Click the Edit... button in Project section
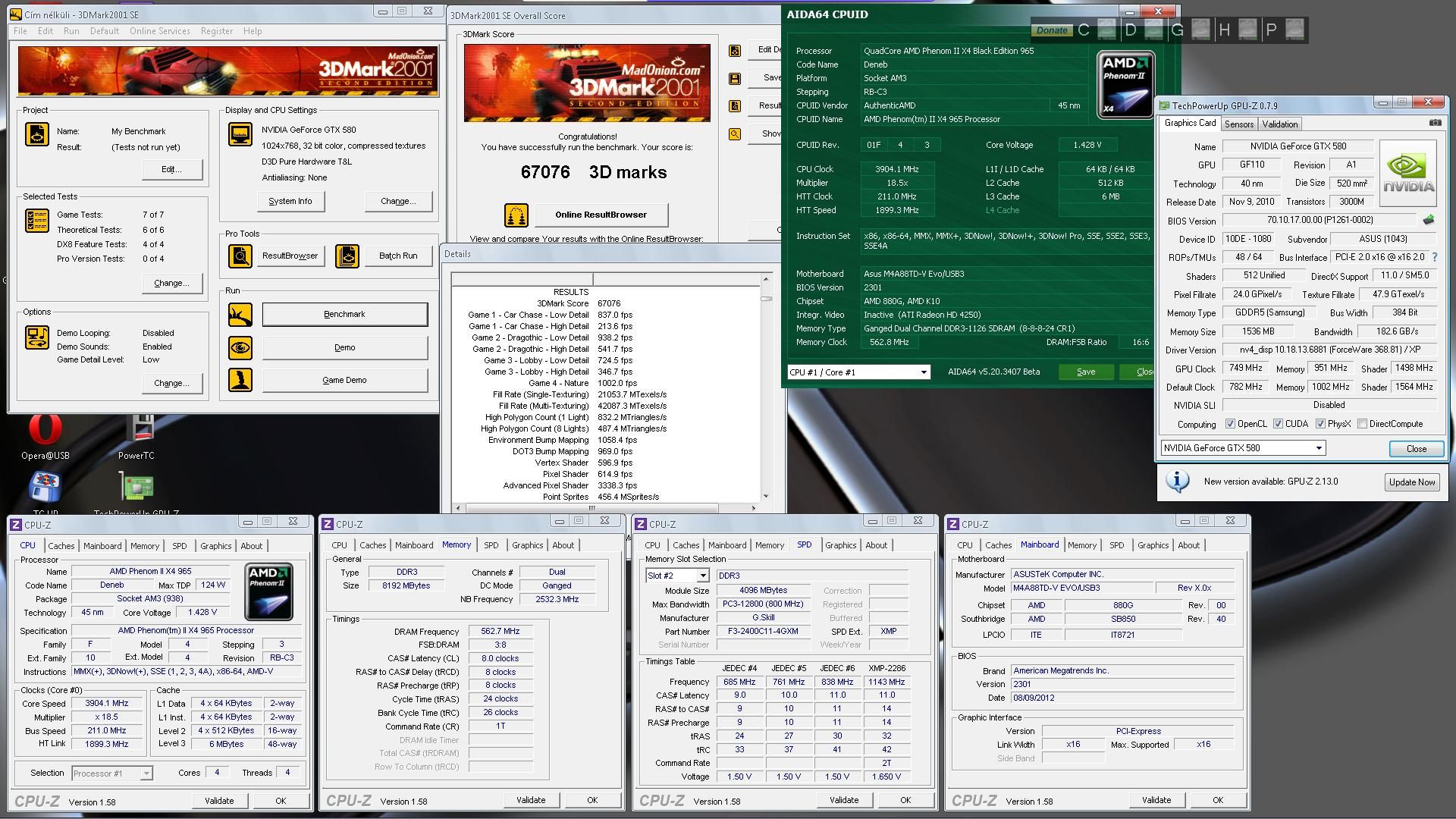This screenshot has height=819, width=1456. coord(172,169)
